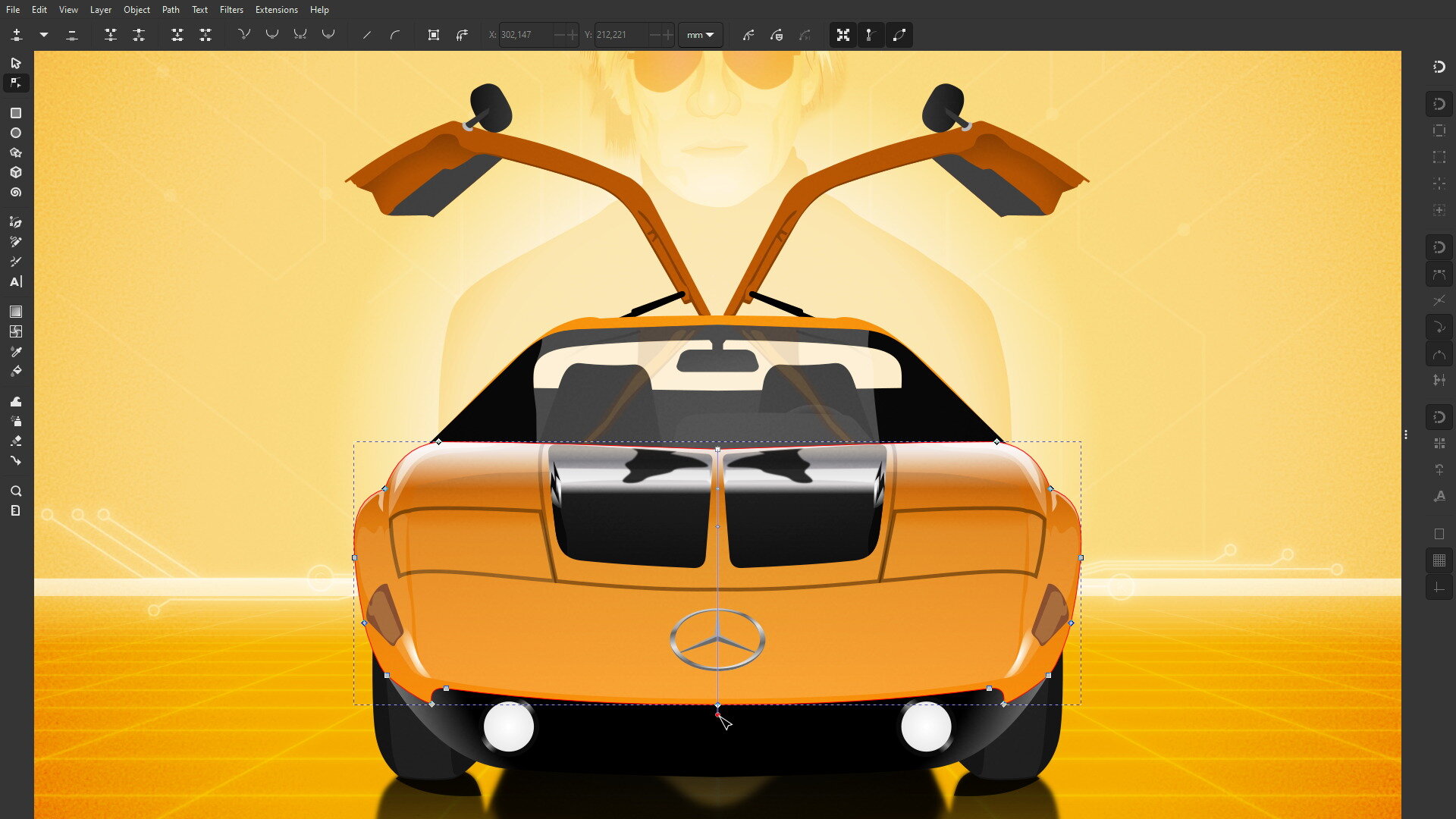
Task: Straighten selected segments to lines
Action: coord(367,35)
